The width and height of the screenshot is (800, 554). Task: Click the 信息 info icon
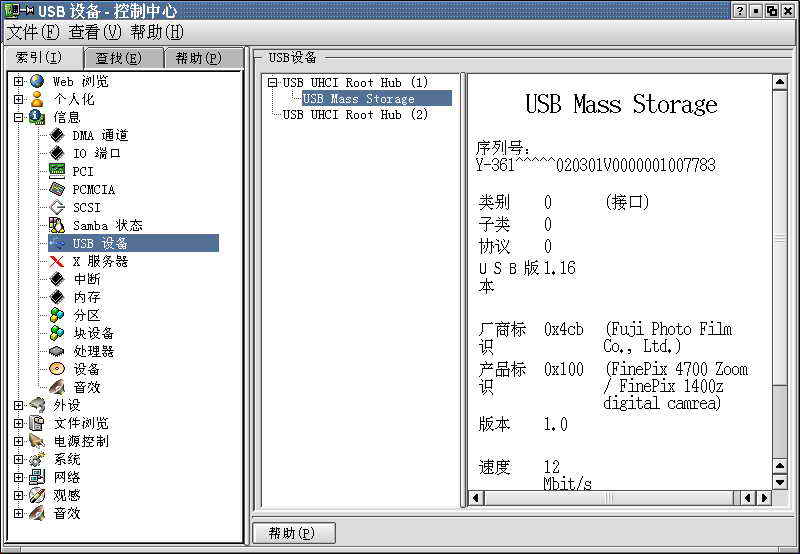click(37, 117)
